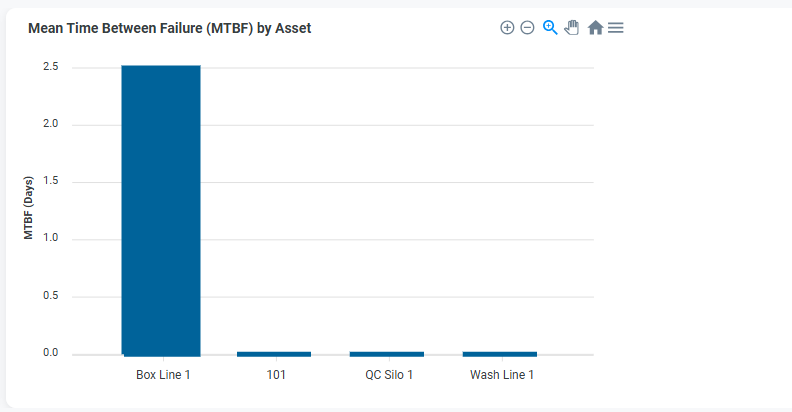Screen dimensions: 792x412
Task: Click the chart title Mean Time Between Failure
Action: (170, 29)
